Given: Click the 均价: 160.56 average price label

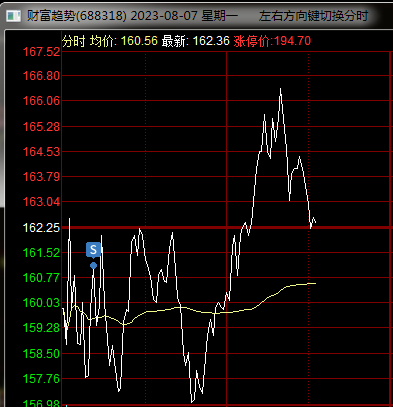Looking at the screenshot, I should pos(124,41).
